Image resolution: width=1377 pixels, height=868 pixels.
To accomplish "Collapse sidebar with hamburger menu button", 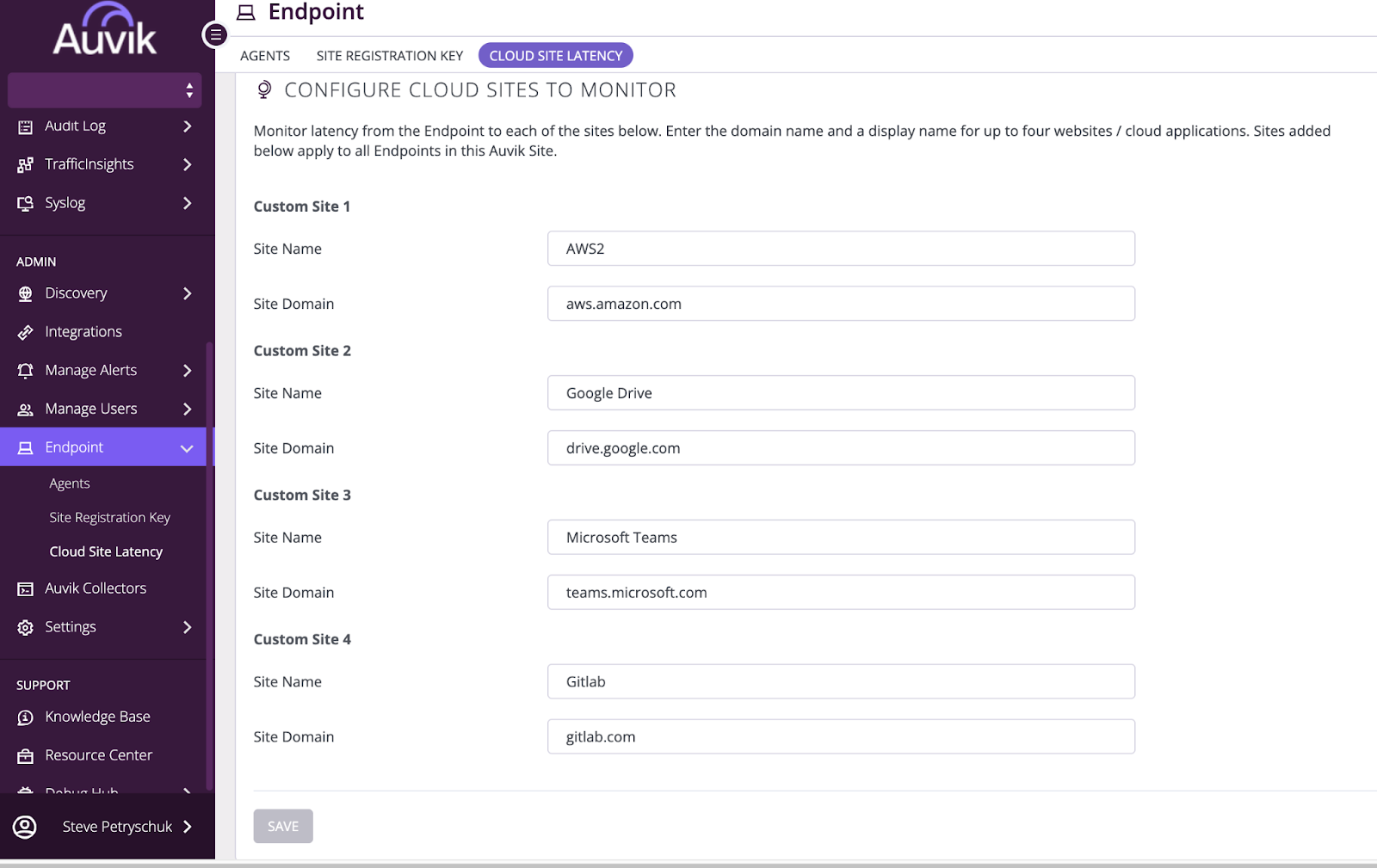I will 215,35.
